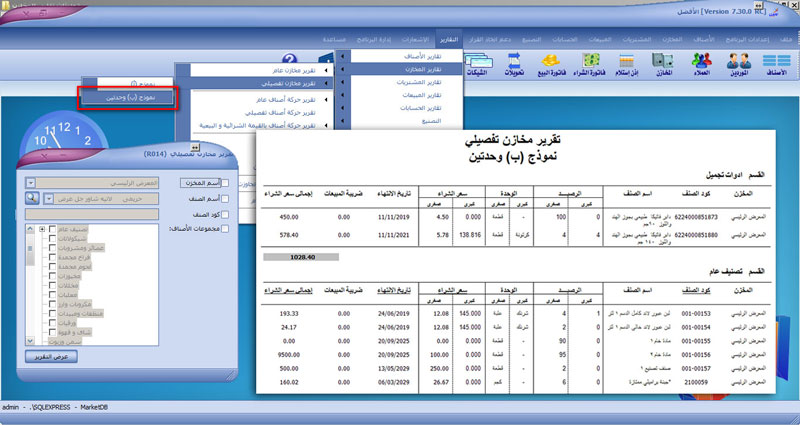Tick the أسم الصنف checkbox
The width and height of the screenshot is (800, 425).
[225, 198]
